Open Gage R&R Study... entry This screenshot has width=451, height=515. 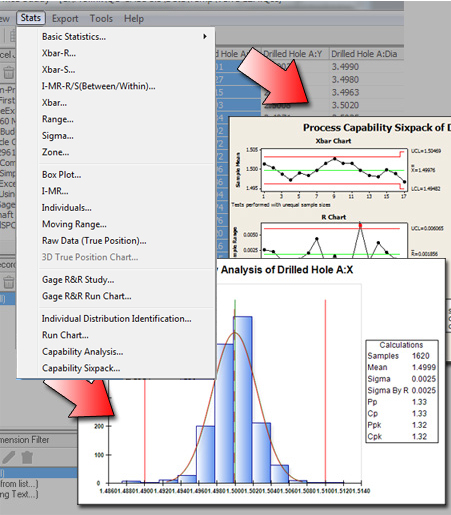point(116,280)
